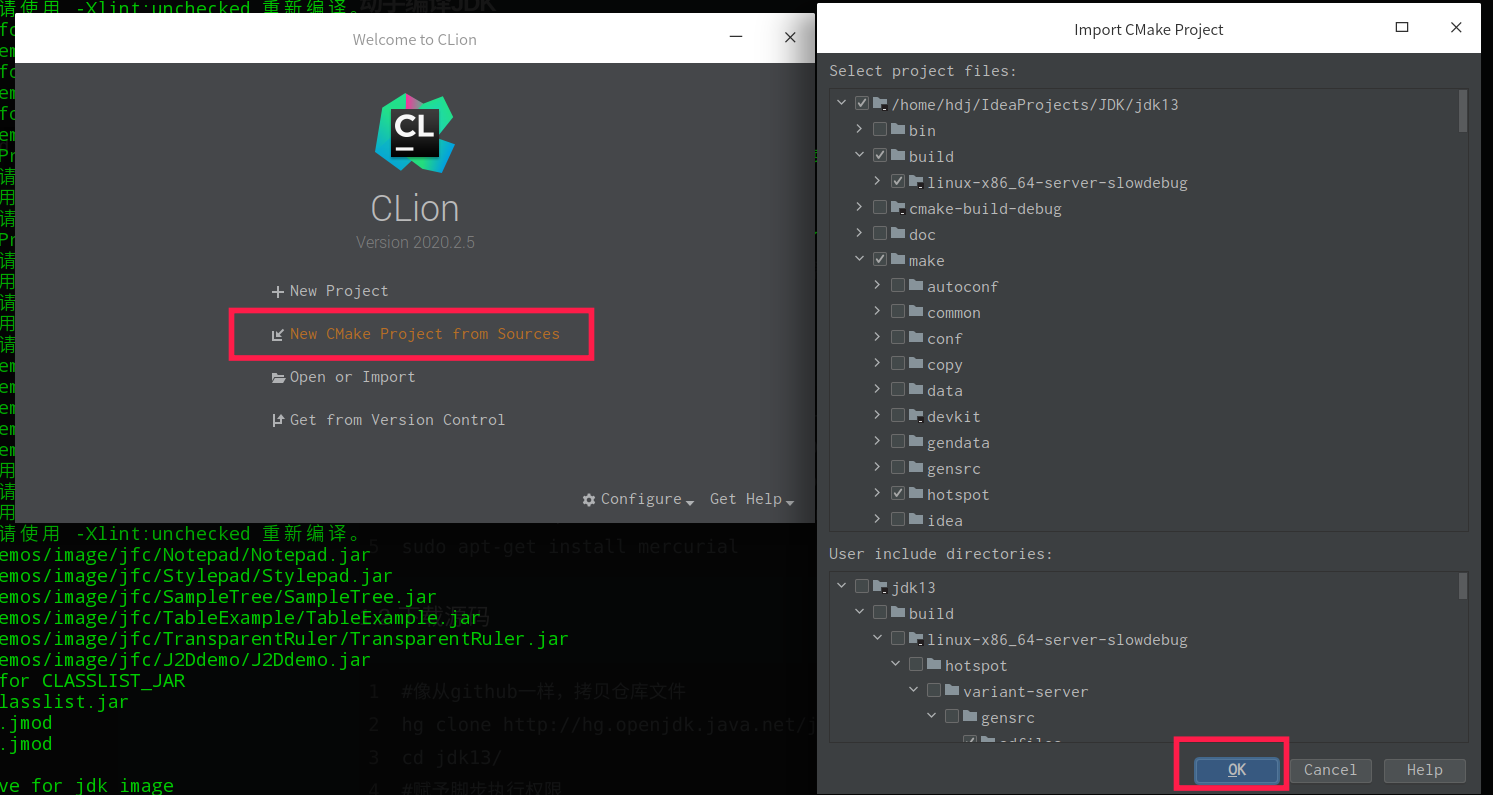Select Open or Import
The width and height of the screenshot is (1493, 795).
click(343, 377)
